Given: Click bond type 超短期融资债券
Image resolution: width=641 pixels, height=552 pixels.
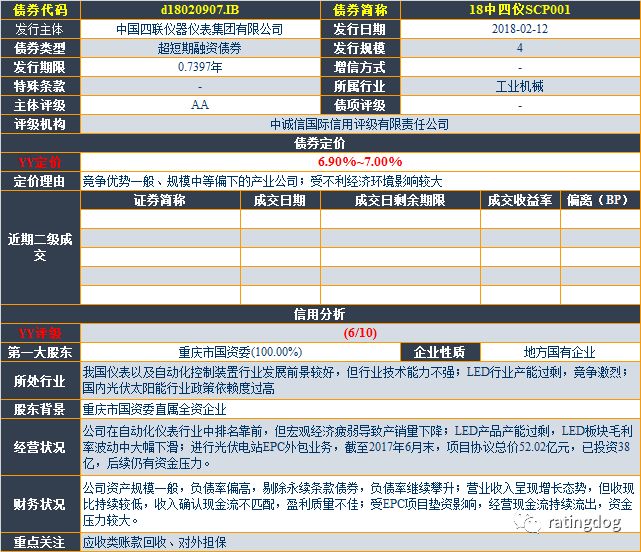Looking at the screenshot, I should click(200, 48).
